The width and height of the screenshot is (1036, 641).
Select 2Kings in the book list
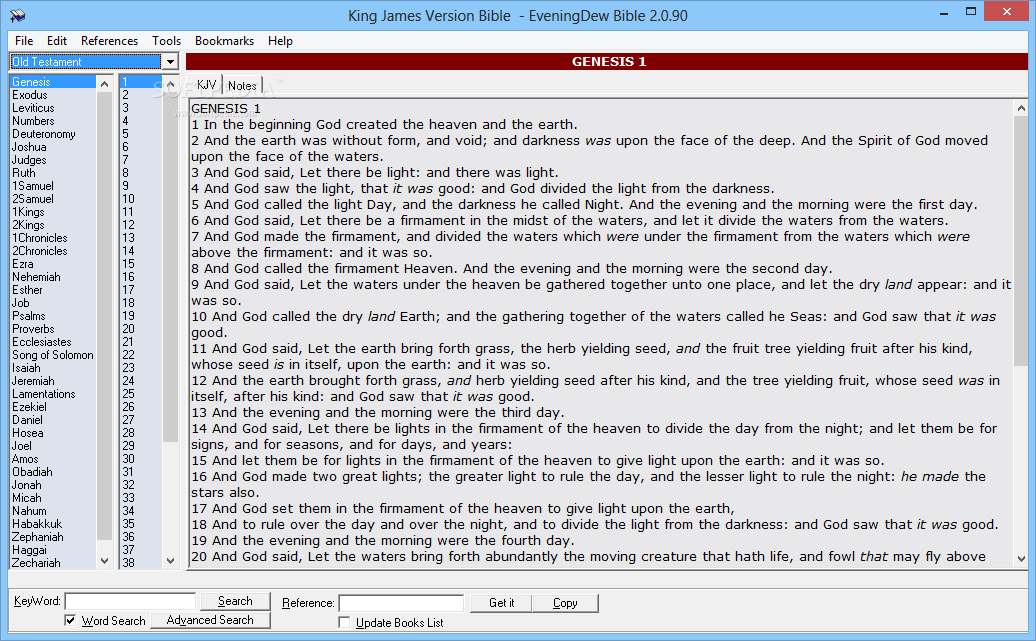pyautogui.click(x=53, y=225)
